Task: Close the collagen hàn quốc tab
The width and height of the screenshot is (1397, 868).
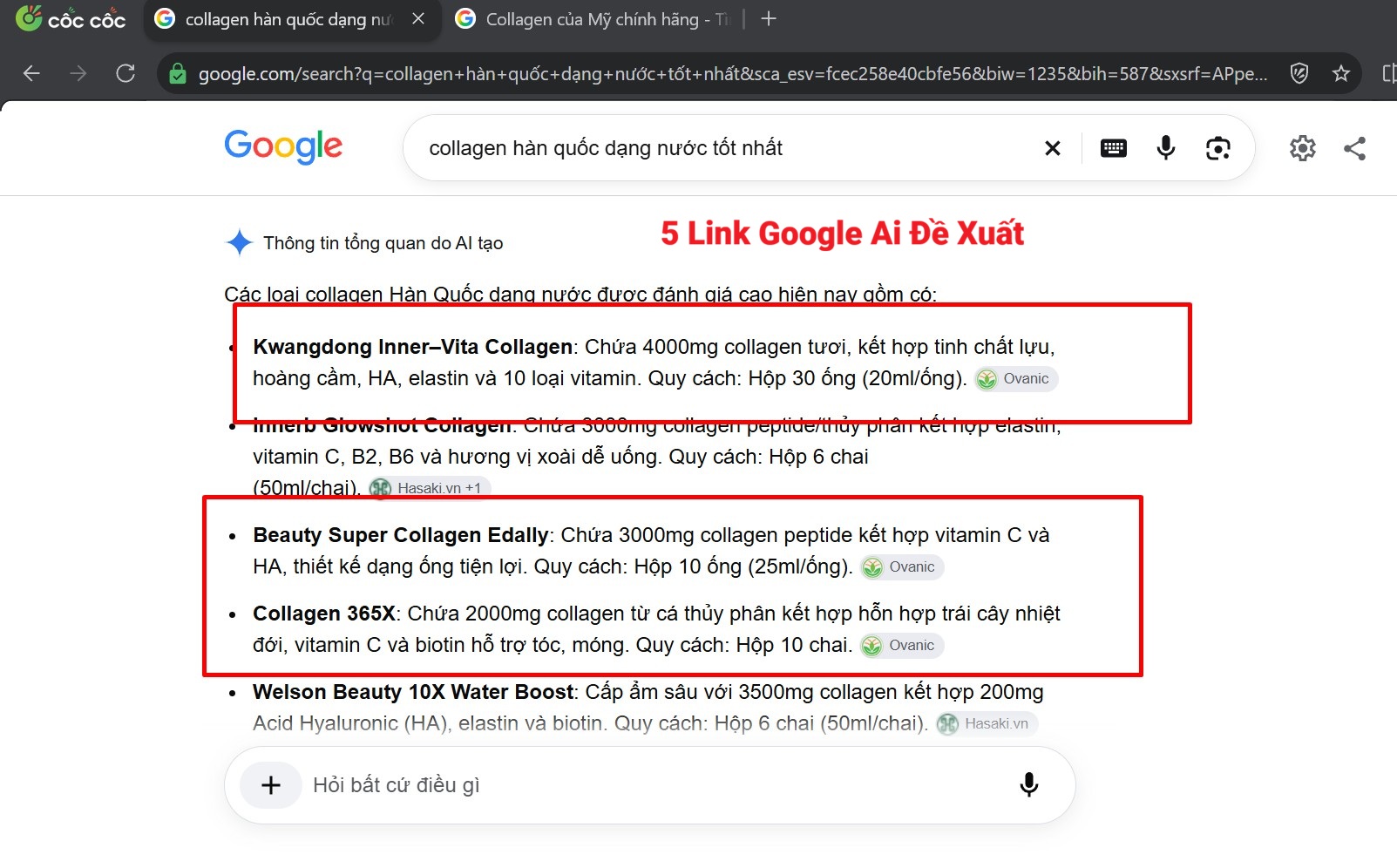Action: tap(418, 18)
